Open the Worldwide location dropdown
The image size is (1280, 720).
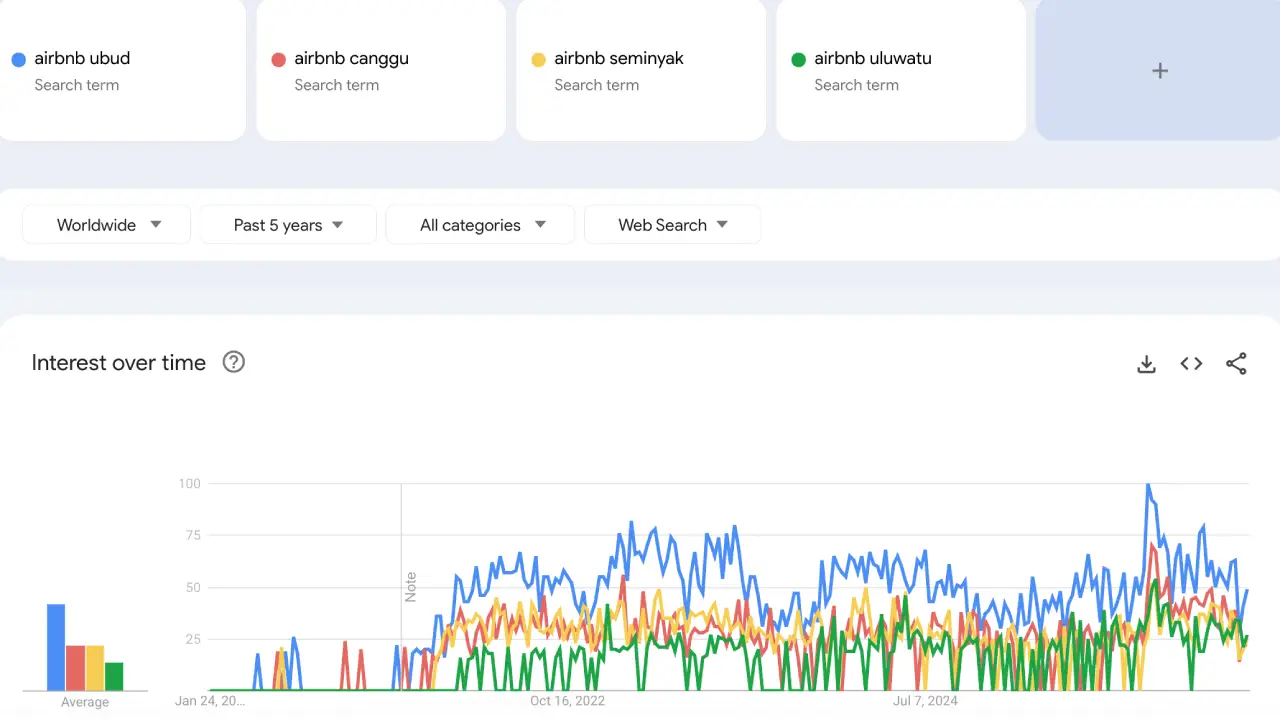click(x=106, y=225)
